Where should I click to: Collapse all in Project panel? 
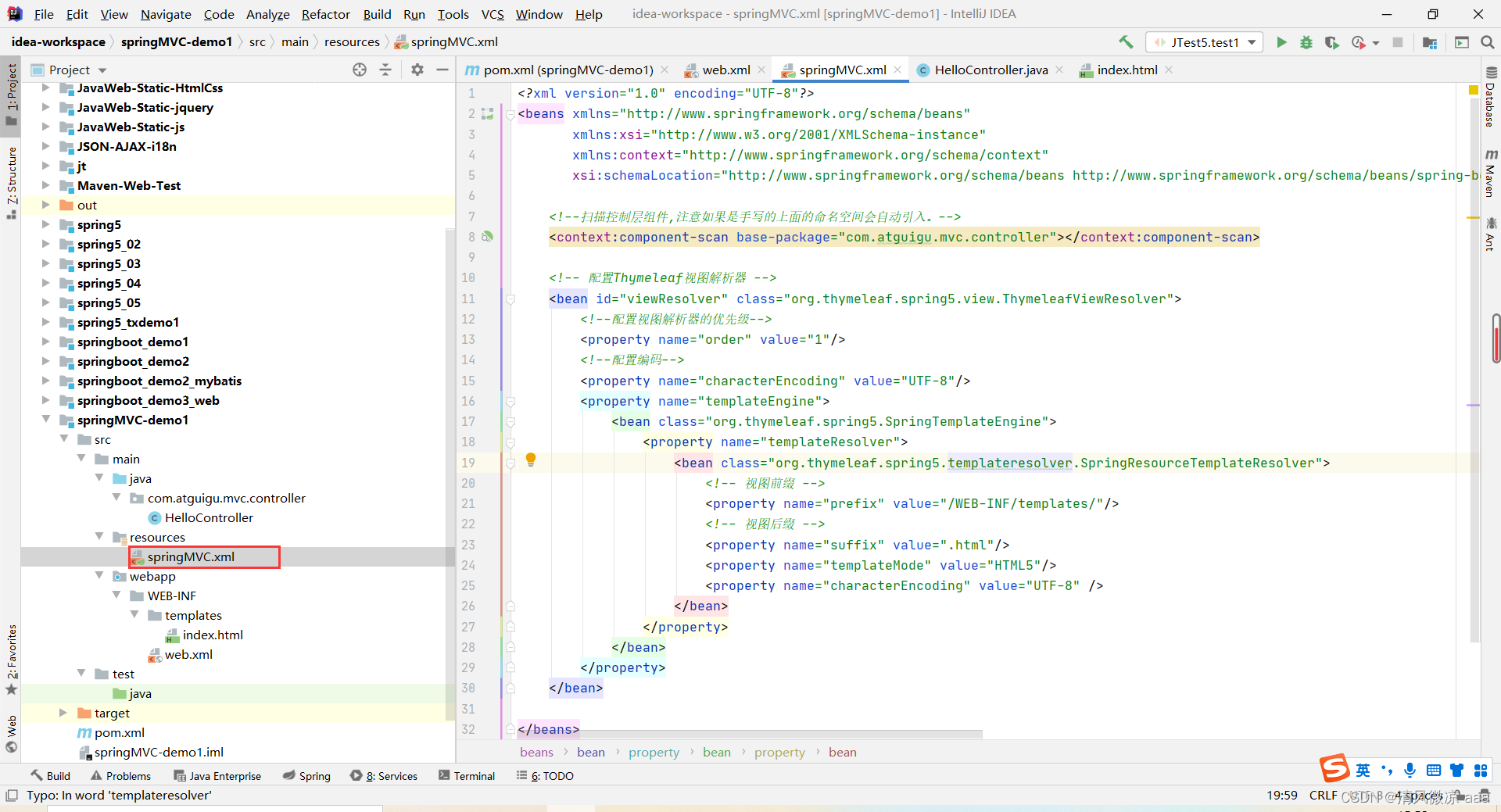385,70
